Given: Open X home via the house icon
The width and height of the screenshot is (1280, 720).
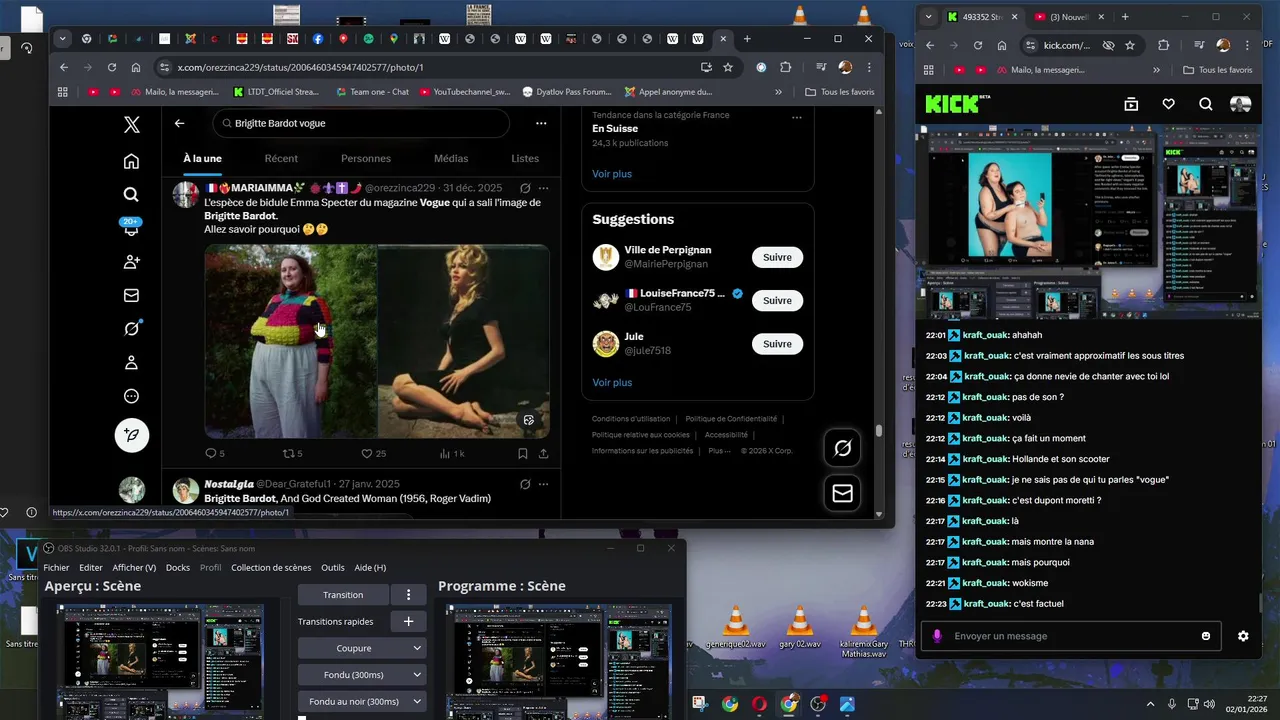Looking at the screenshot, I should [x=131, y=161].
